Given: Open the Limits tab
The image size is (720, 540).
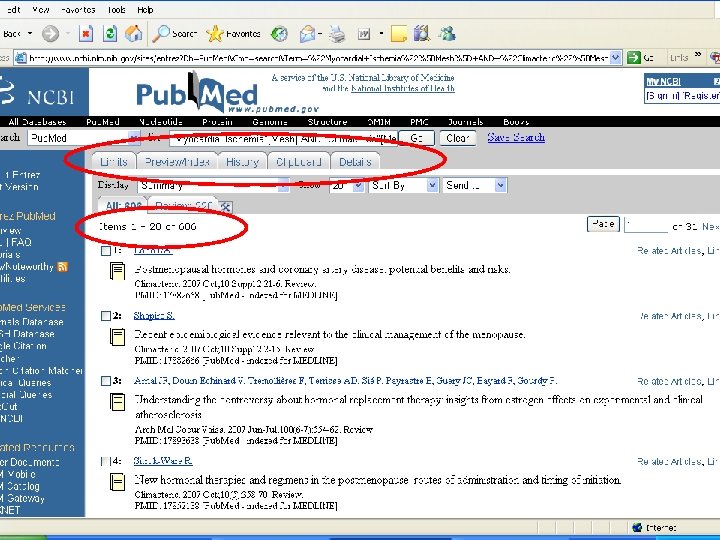Looking at the screenshot, I should pyautogui.click(x=114, y=162).
